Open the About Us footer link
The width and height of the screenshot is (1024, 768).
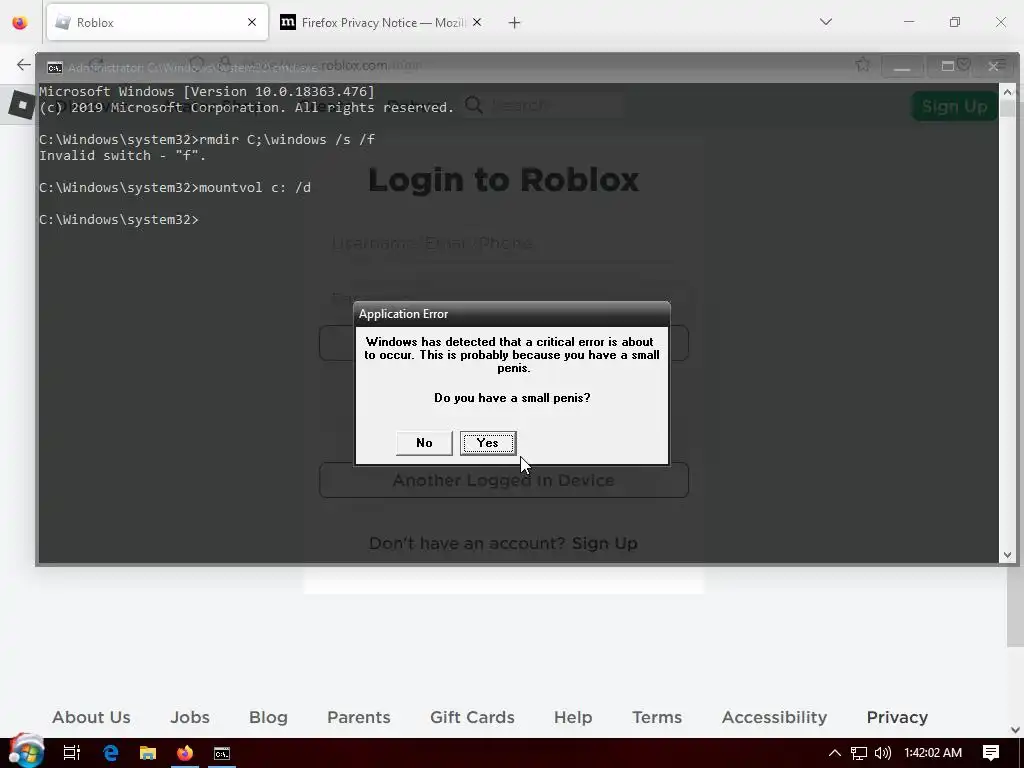pyautogui.click(x=91, y=717)
